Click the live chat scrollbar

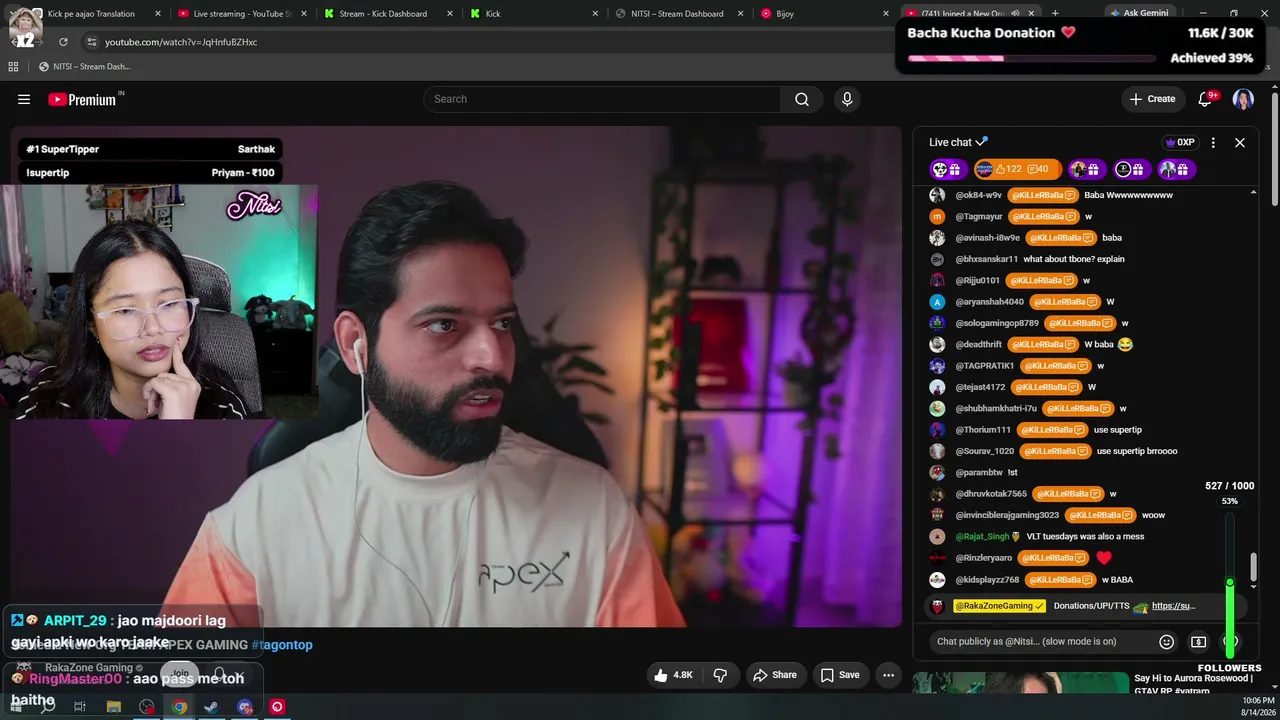(x=1253, y=568)
